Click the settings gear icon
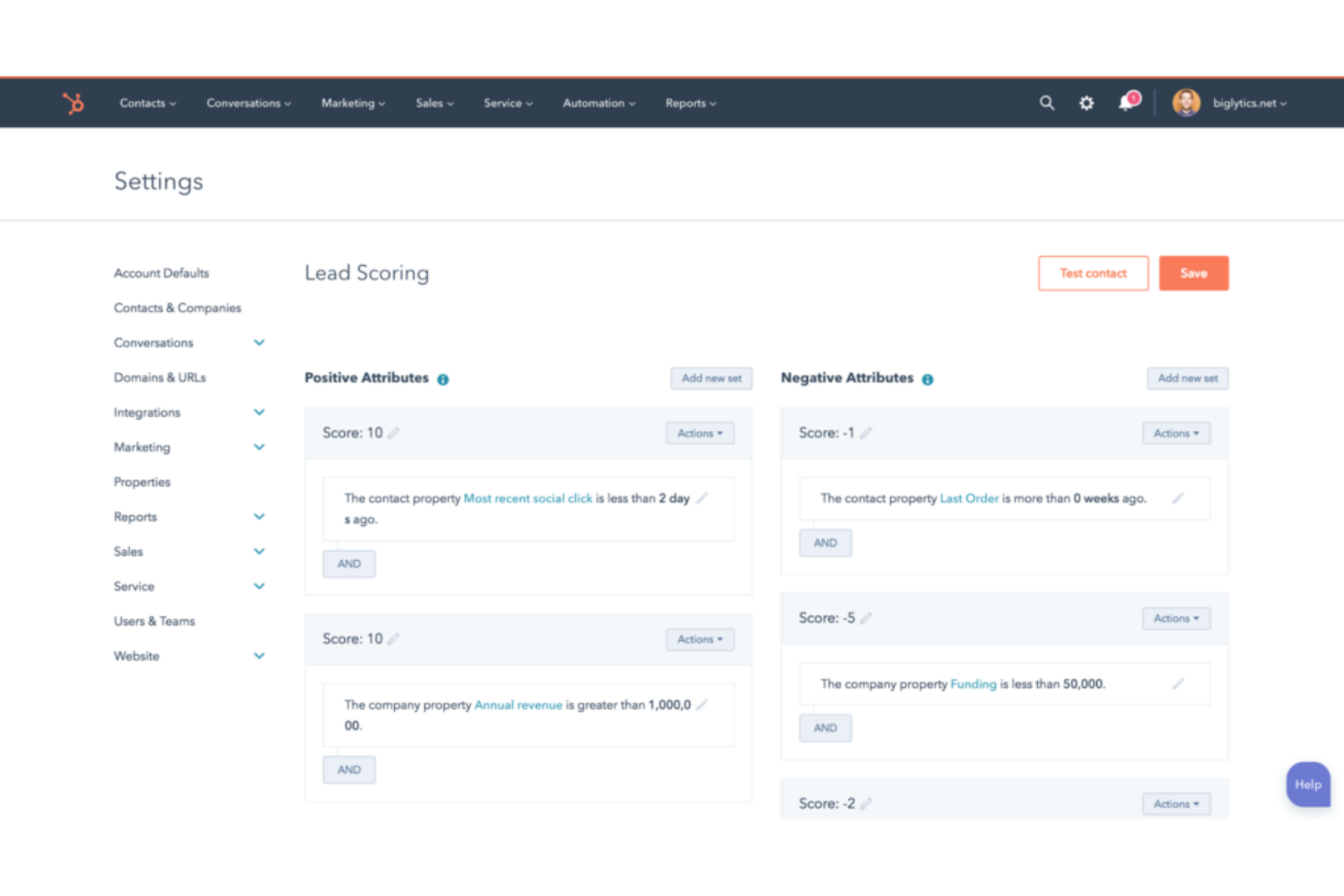This screenshot has width=1344, height=896. (1086, 103)
